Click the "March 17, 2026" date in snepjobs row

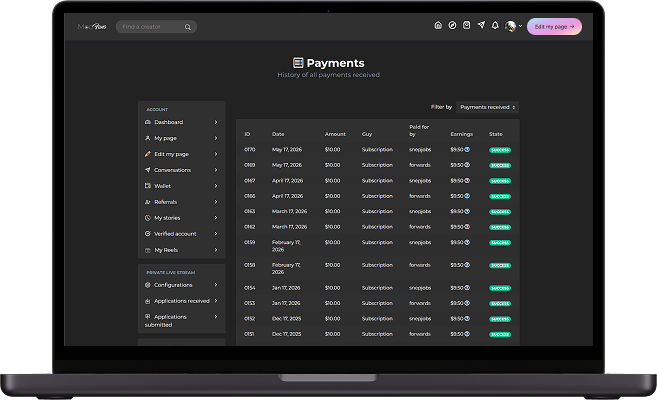coord(290,211)
